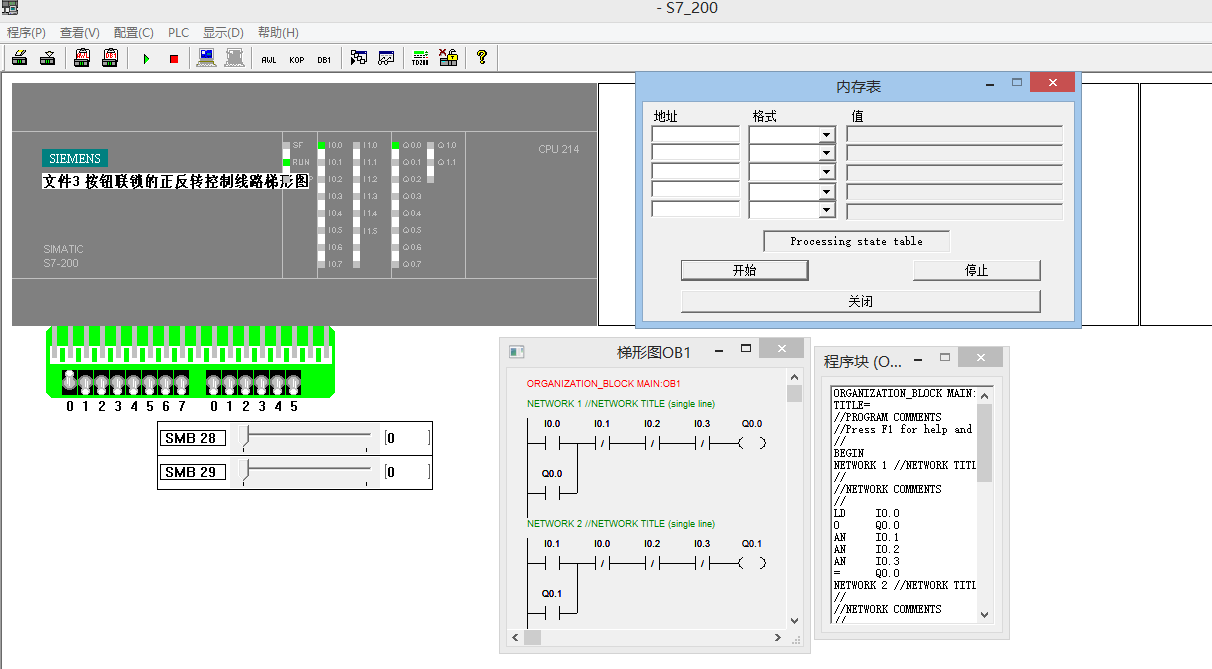Open the 配置(C) menu
Screen dimensions: 1212x669
click(x=134, y=33)
